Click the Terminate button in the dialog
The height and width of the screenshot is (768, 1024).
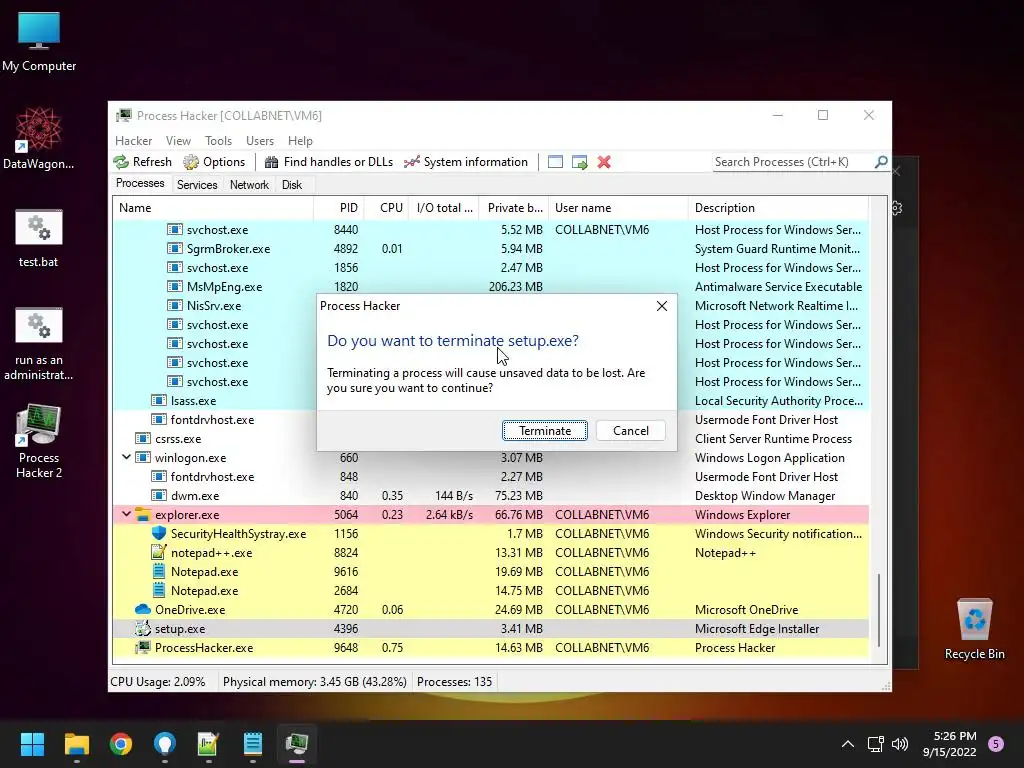pyautogui.click(x=545, y=430)
